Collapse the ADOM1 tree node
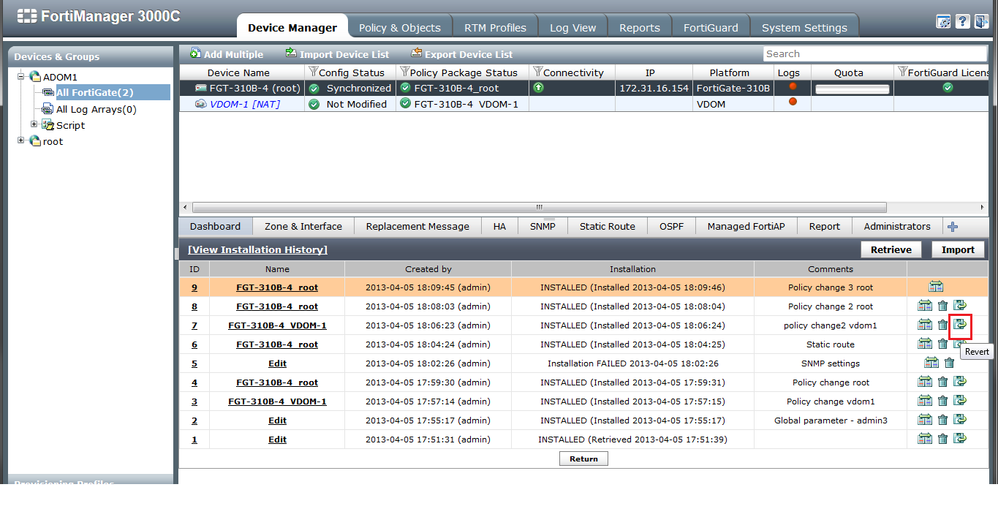This screenshot has height=512, width=998. [x=21, y=76]
